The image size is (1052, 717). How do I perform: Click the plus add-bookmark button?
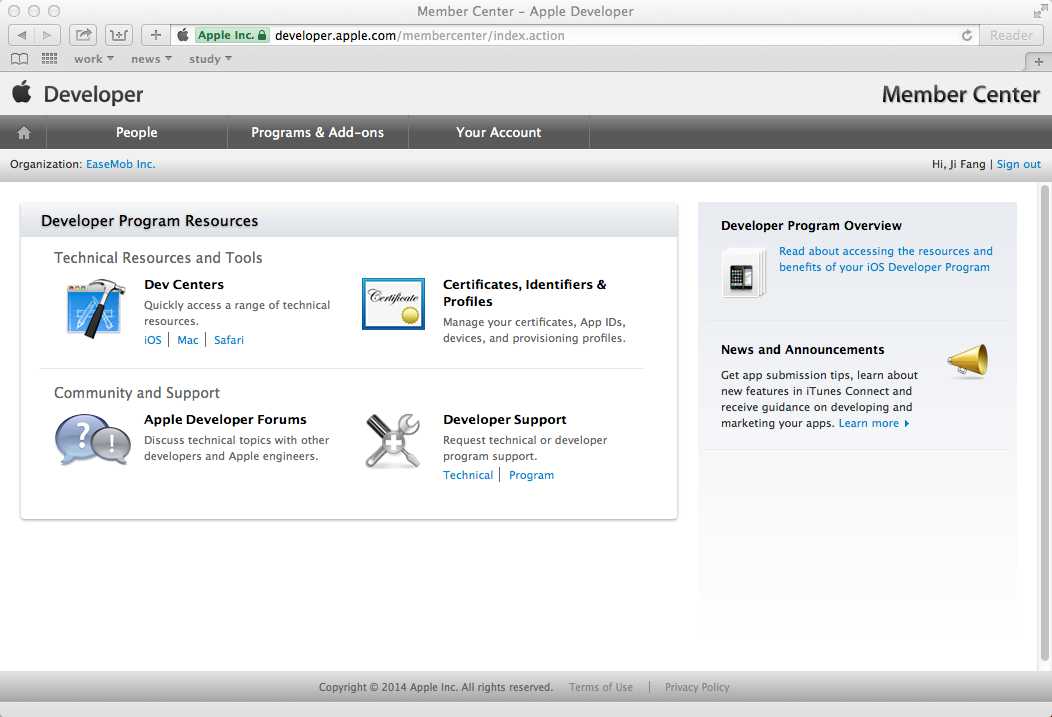point(156,35)
